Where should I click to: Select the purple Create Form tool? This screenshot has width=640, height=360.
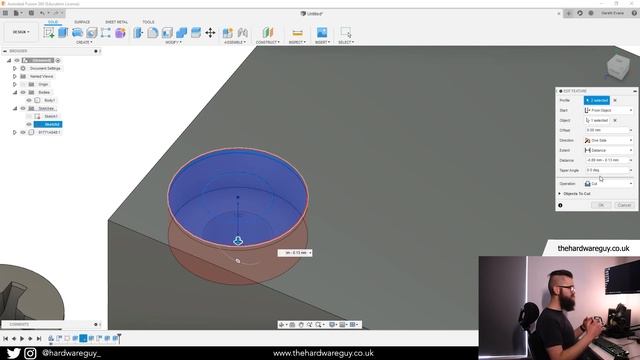point(120,33)
